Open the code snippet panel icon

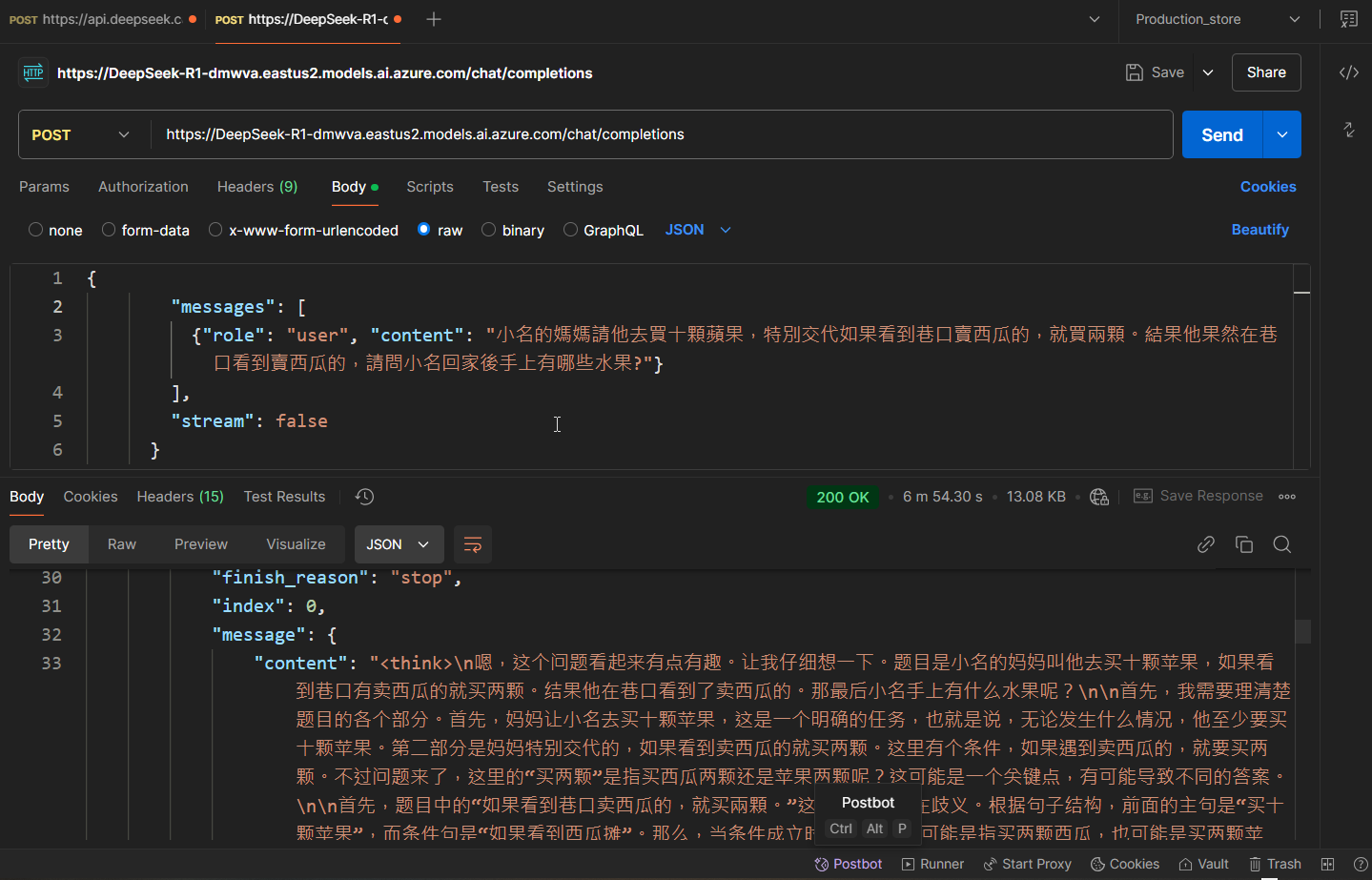click(x=1348, y=72)
